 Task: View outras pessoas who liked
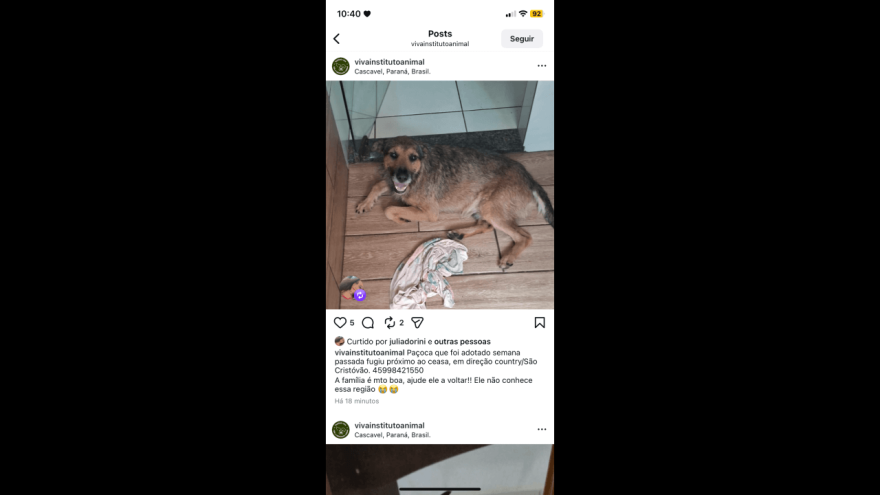click(x=462, y=341)
